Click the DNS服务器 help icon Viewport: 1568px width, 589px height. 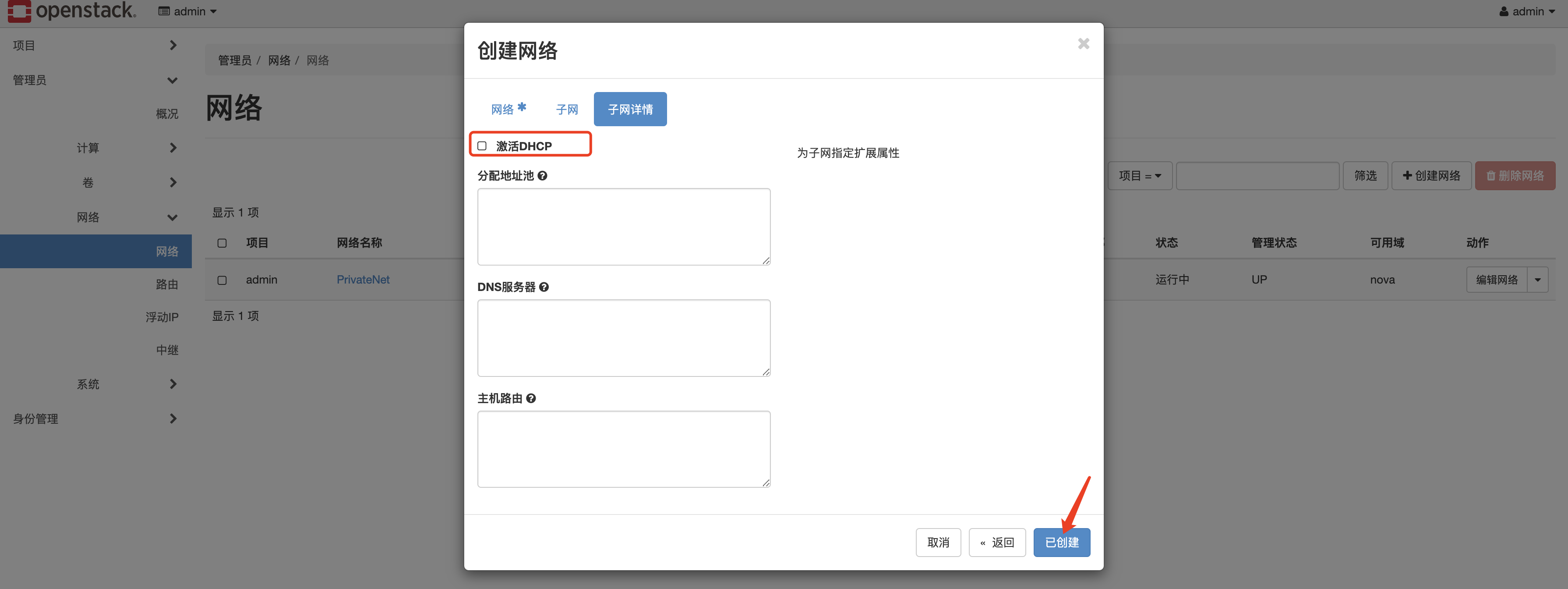[544, 286]
